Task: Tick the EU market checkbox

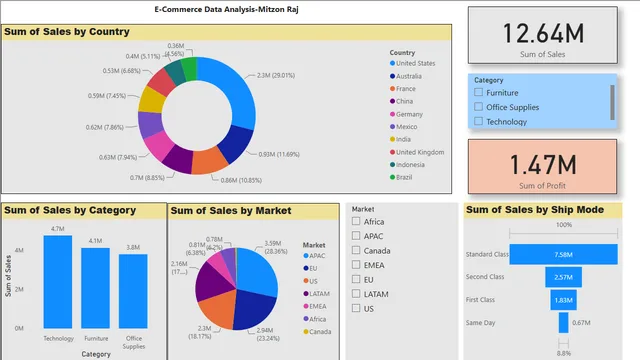Action: tap(356, 279)
